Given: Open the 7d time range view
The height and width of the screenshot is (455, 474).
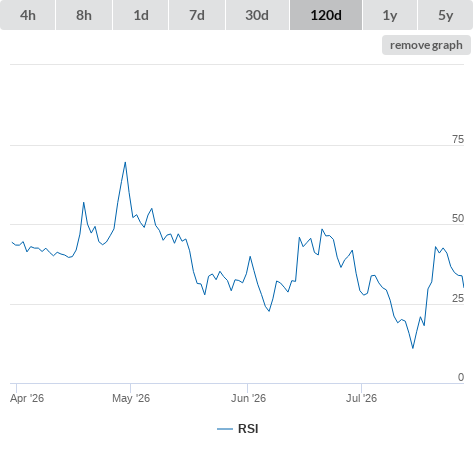Looking at the screenshot, I should [x=197, y=15].
